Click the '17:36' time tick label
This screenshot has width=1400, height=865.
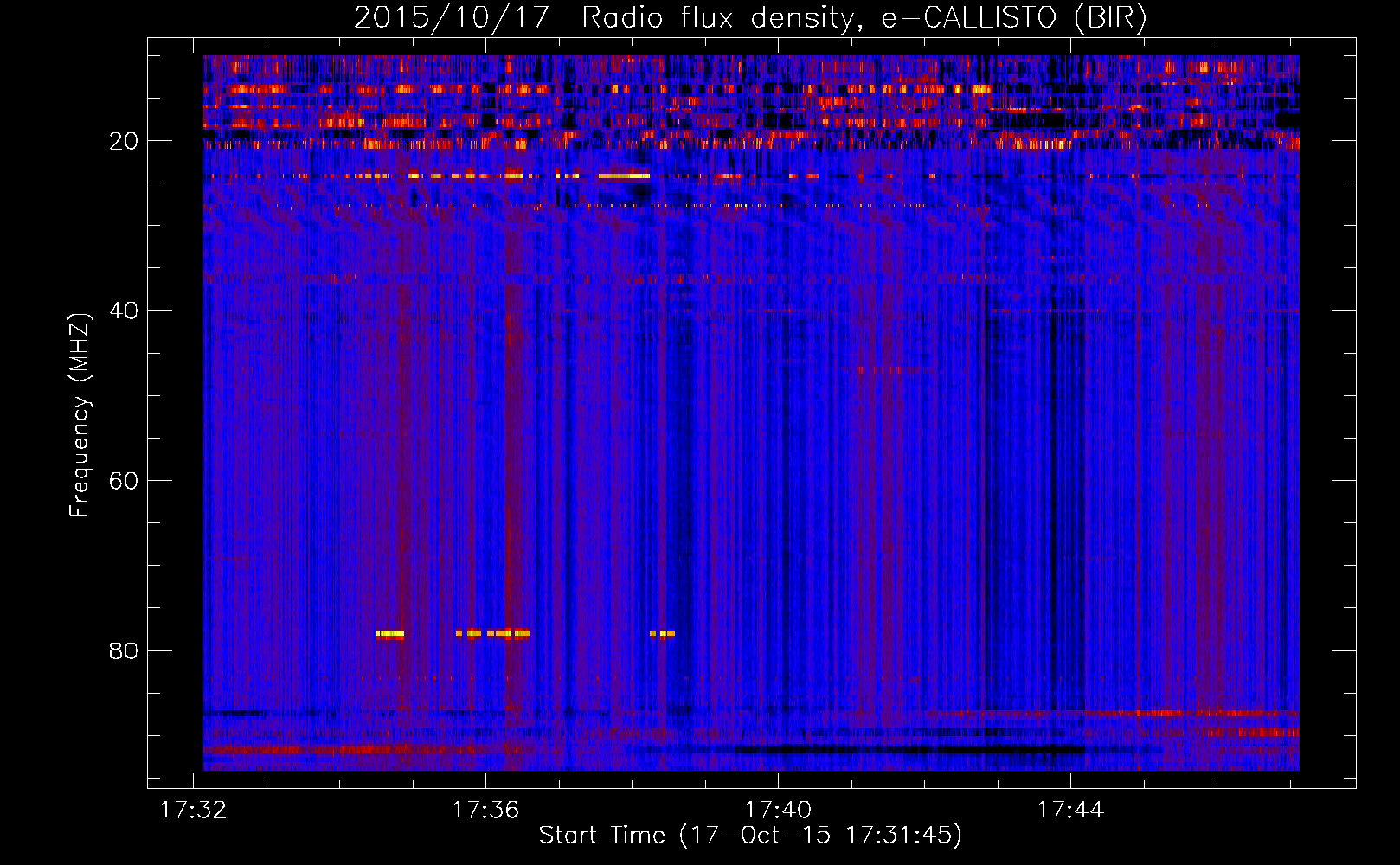coord(485,810)
